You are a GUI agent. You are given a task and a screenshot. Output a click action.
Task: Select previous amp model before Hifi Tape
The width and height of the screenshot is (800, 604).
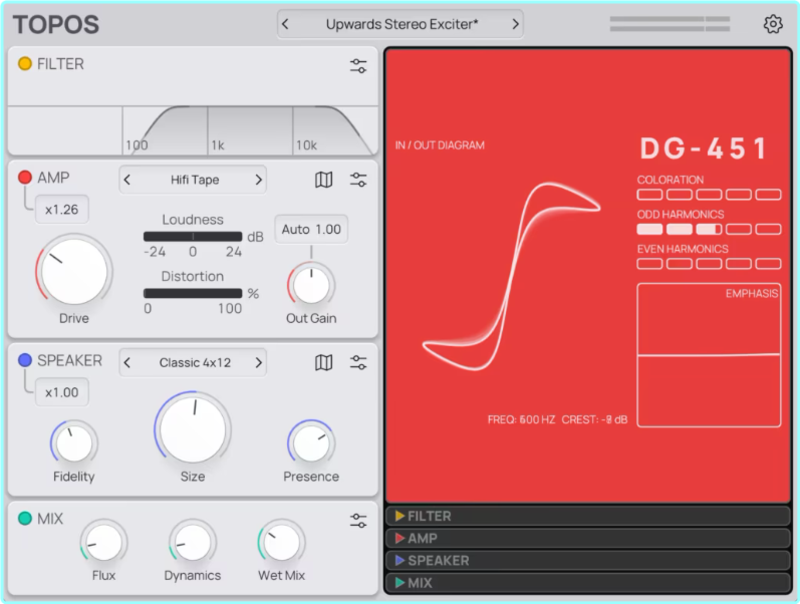128,180
